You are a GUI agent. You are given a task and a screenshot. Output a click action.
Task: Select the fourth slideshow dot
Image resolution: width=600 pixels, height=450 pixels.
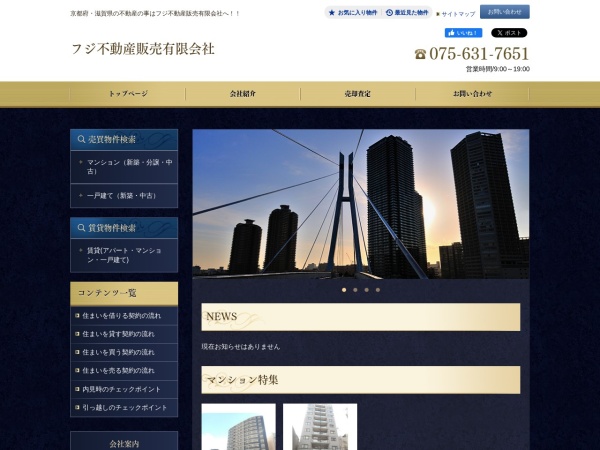[x=378, y=290]
